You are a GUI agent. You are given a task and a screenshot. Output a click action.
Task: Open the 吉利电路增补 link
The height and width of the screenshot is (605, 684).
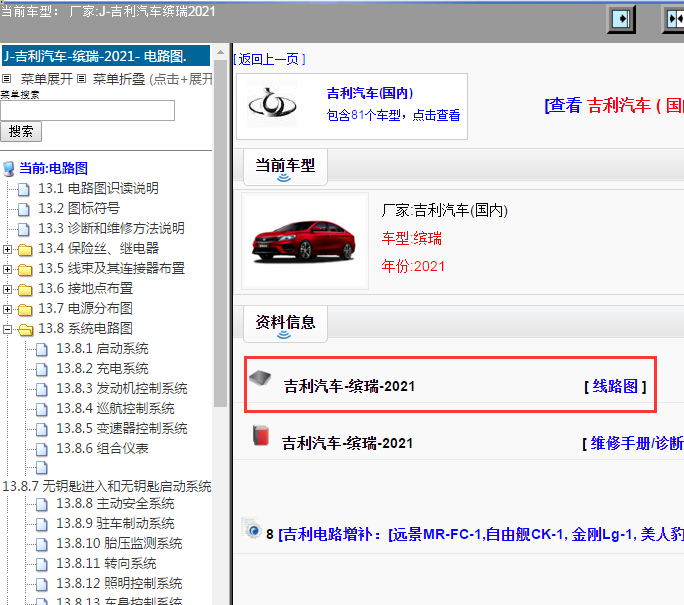point(481,534)
